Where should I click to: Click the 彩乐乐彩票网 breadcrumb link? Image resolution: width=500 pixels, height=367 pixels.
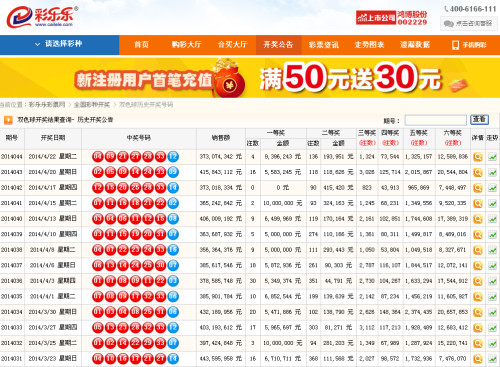coord(47,105)
